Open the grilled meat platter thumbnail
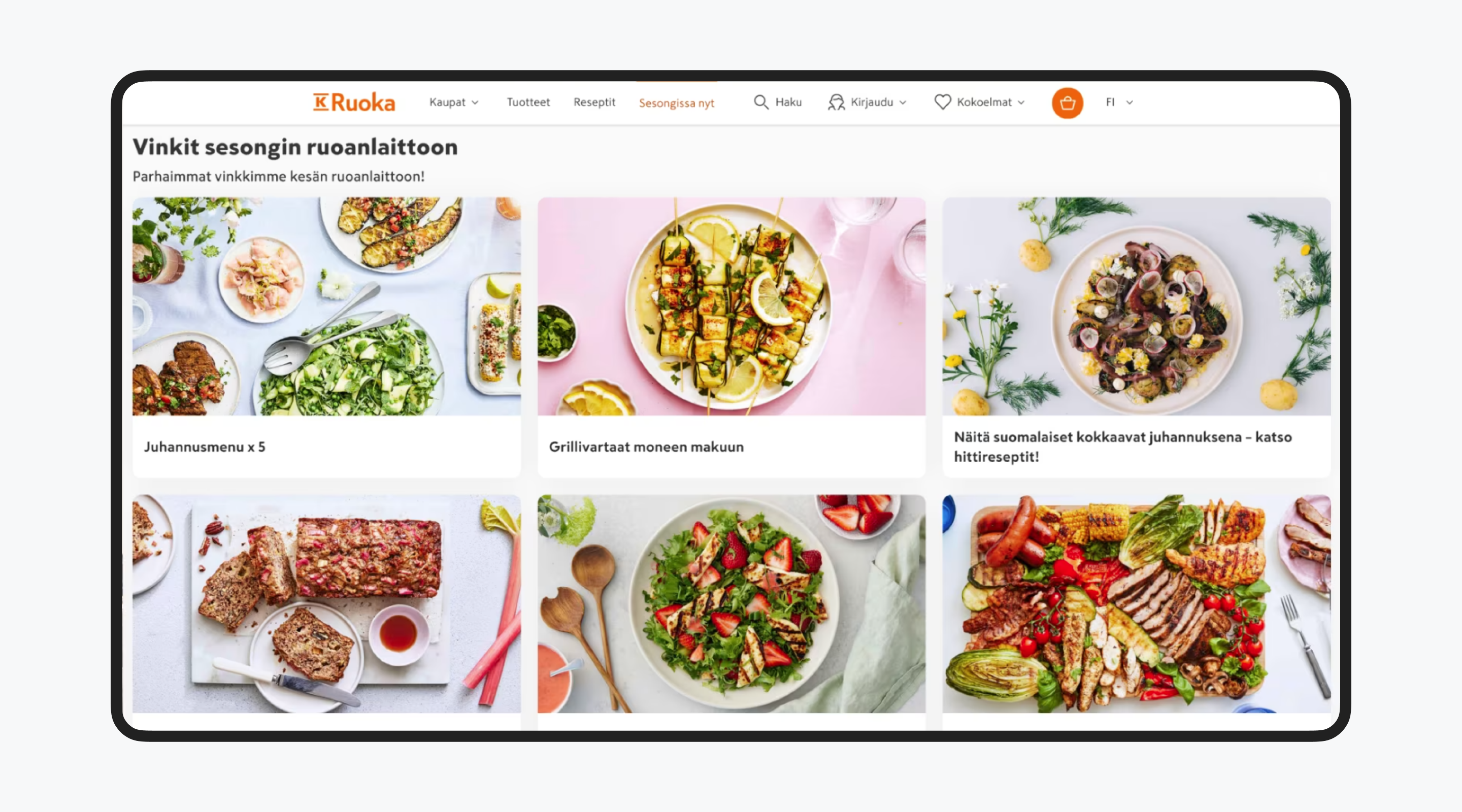Image resolution: width=1462 pixels, height=812 pixels. [x=1136, y=604]
